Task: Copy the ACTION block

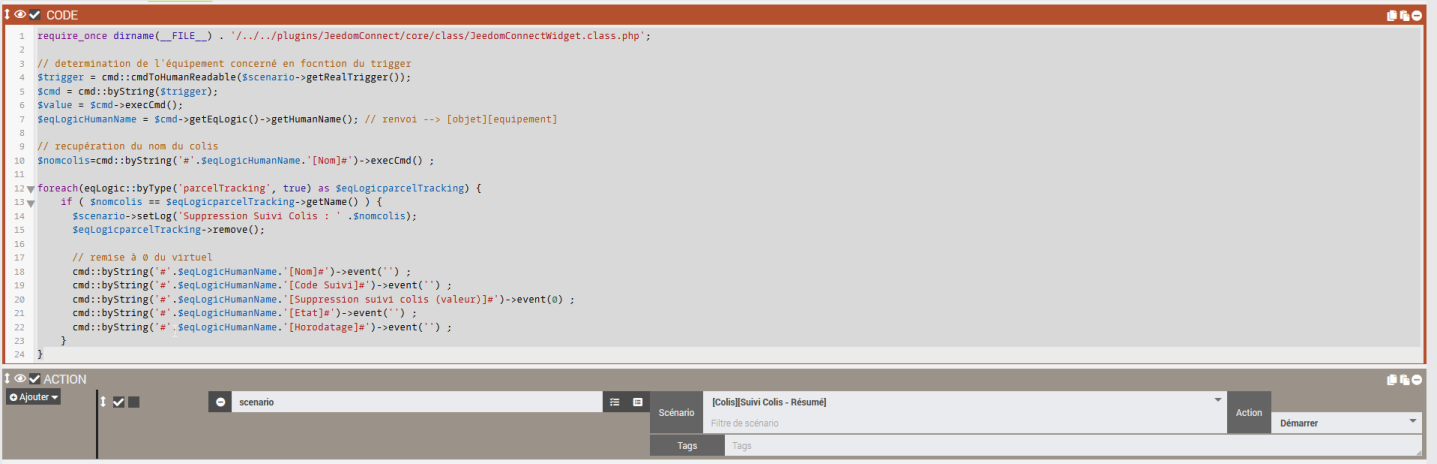Action: [x=1391, y=380]
